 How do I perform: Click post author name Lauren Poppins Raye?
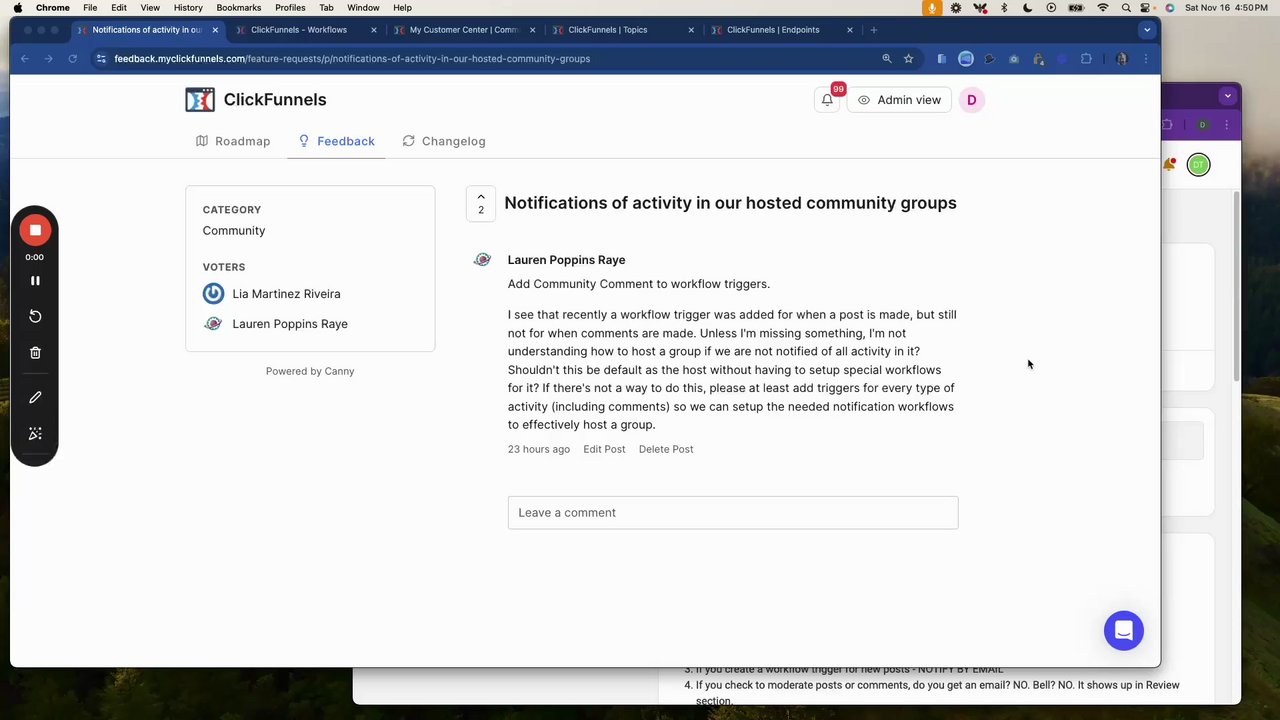coord(566,260)
